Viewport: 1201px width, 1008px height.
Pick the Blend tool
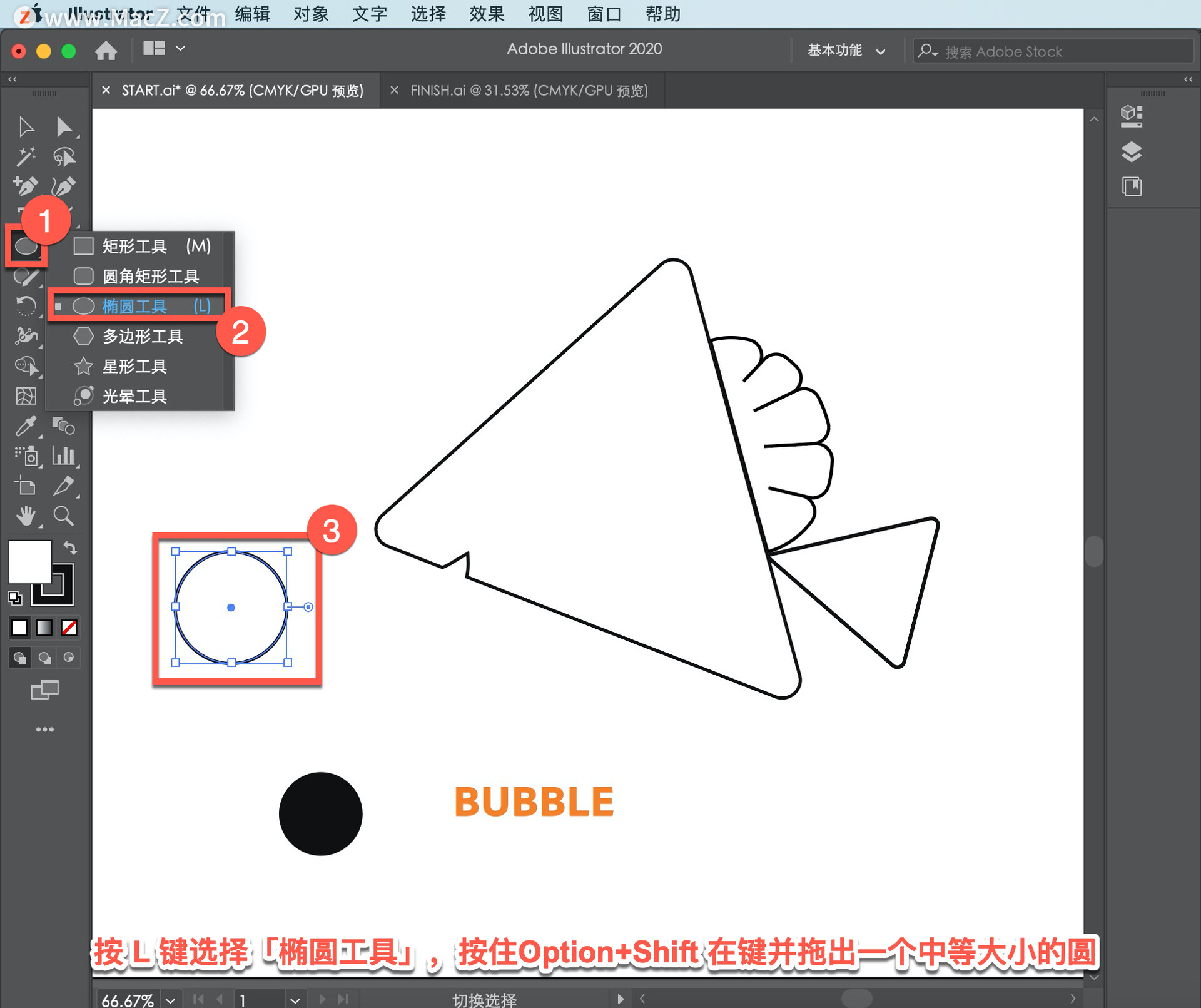tap(64, 426)
